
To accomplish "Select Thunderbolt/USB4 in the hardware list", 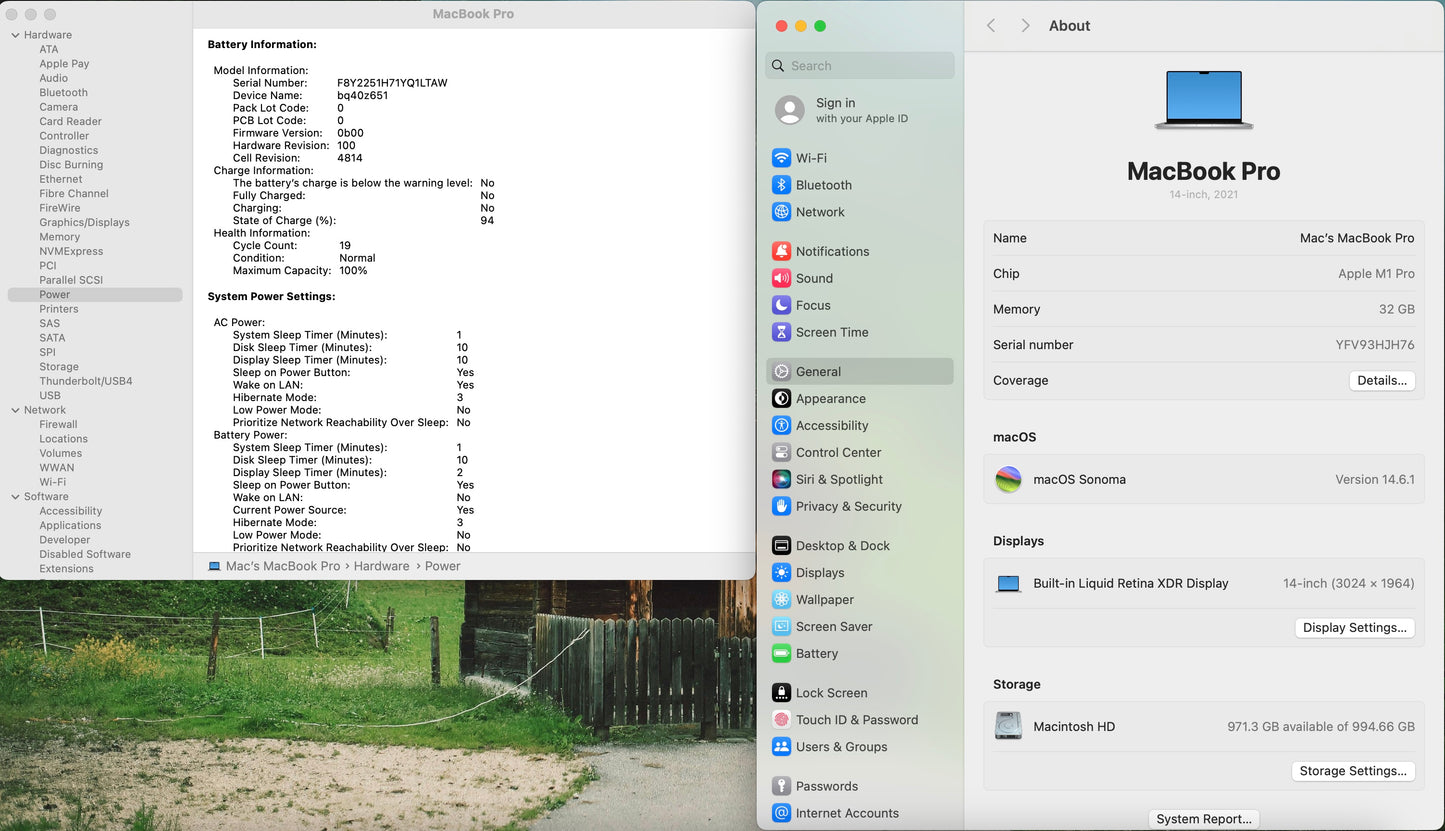I will [x=86, y=381].
